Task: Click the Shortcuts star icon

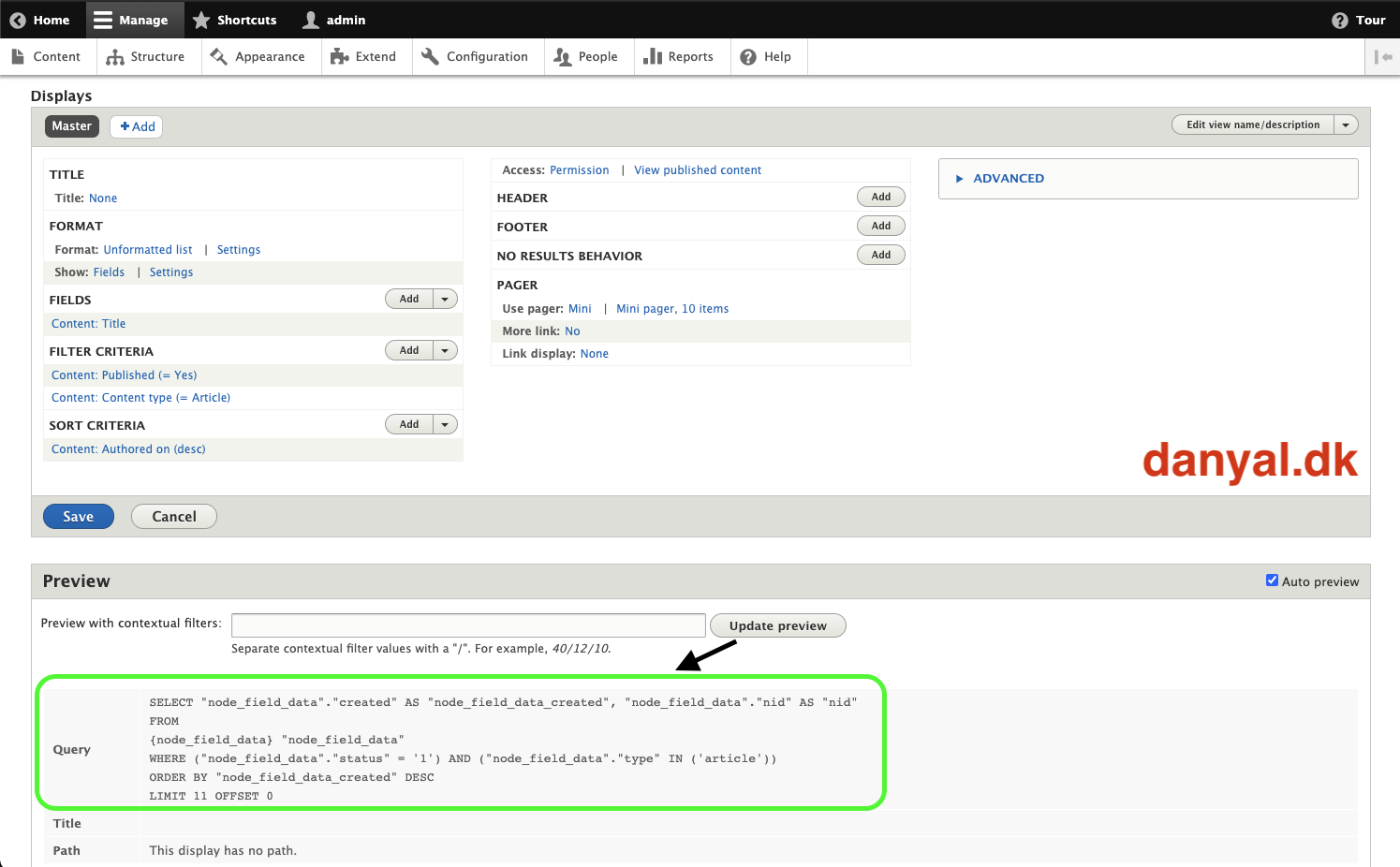Action: [201, 20]
